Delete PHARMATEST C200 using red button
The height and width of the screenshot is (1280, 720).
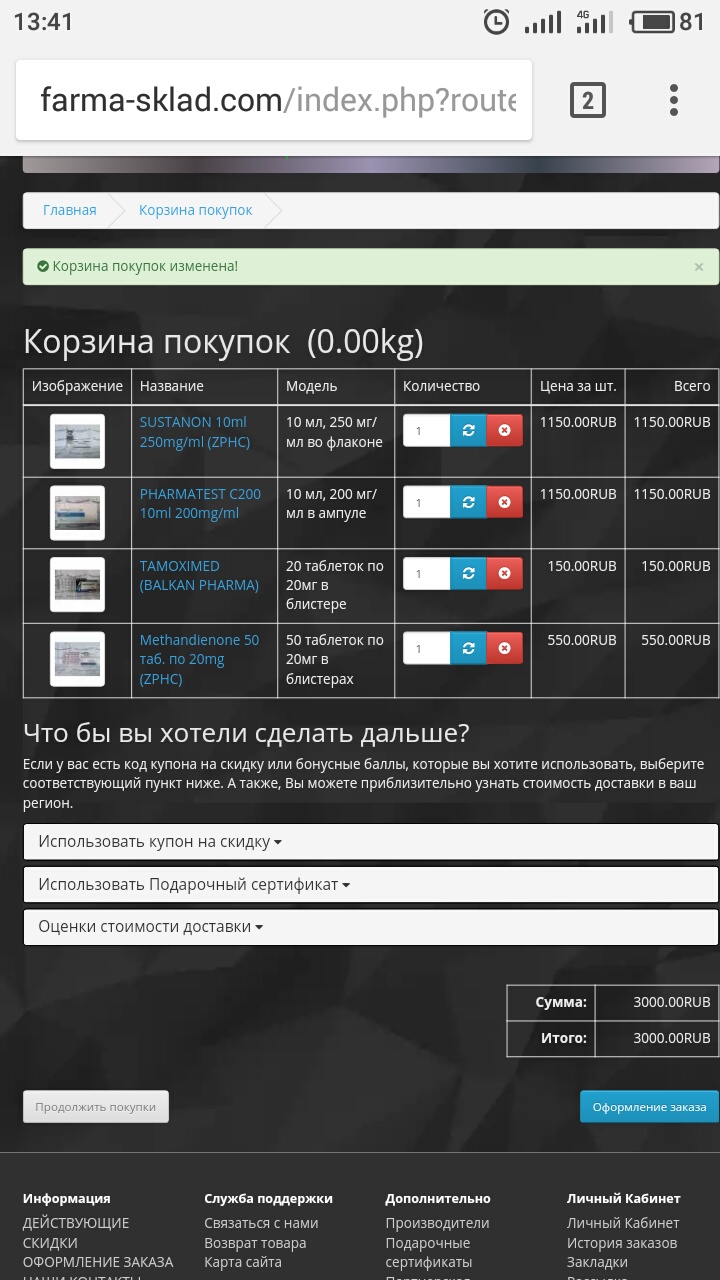pos(504,502)
